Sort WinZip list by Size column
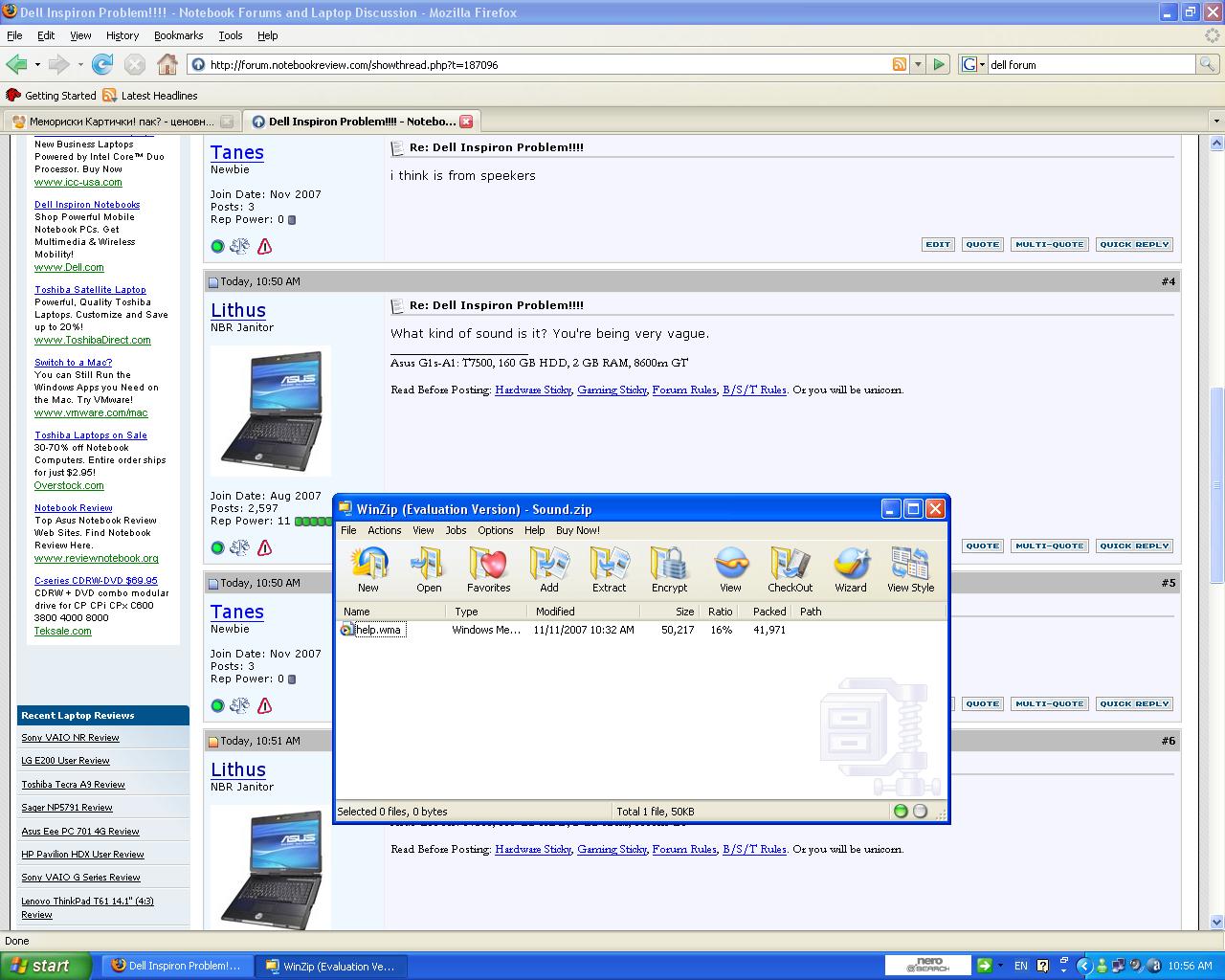1225x980 pixels. (668, 612)
